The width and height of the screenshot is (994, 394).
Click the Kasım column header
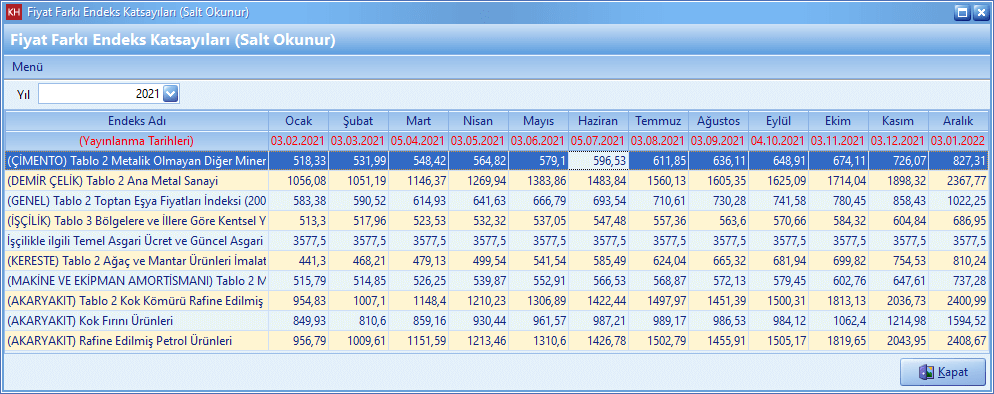click(x=898, y=121)
